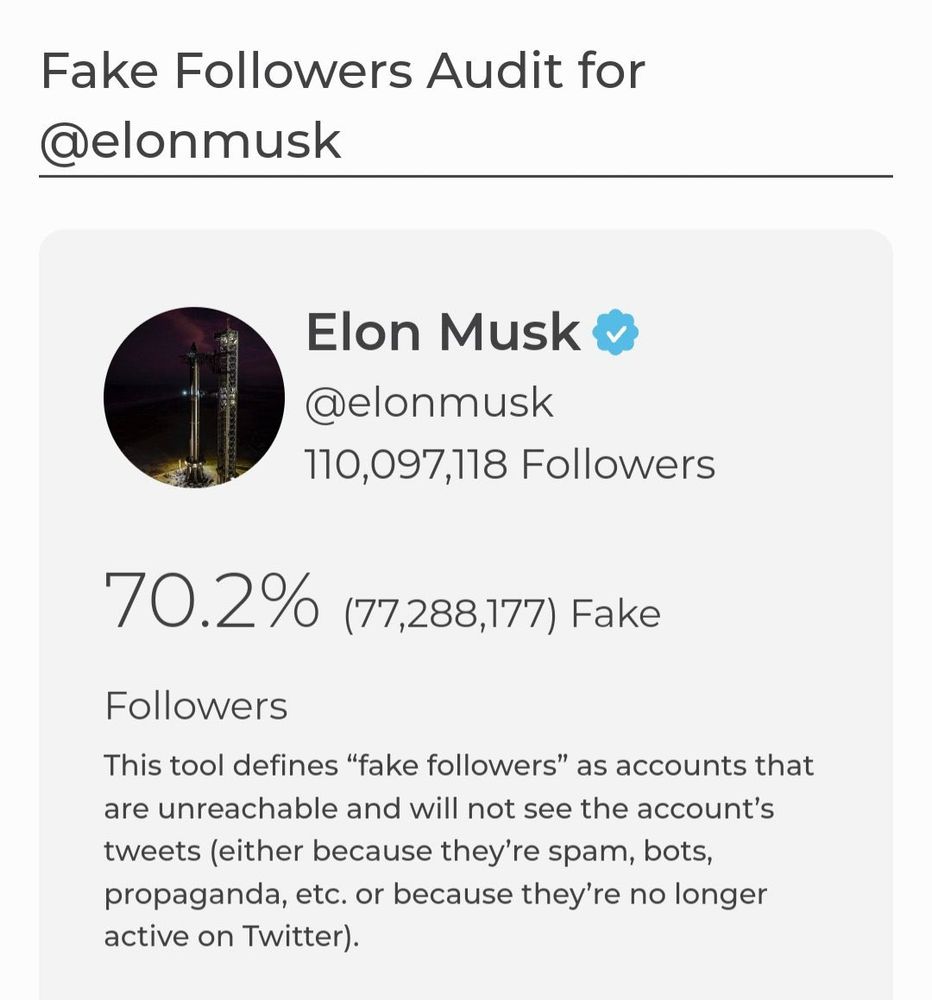Click the blue verified checkmark badge
The height and width of the screenshot is (1000, 932).
click(x=616, y=333)
